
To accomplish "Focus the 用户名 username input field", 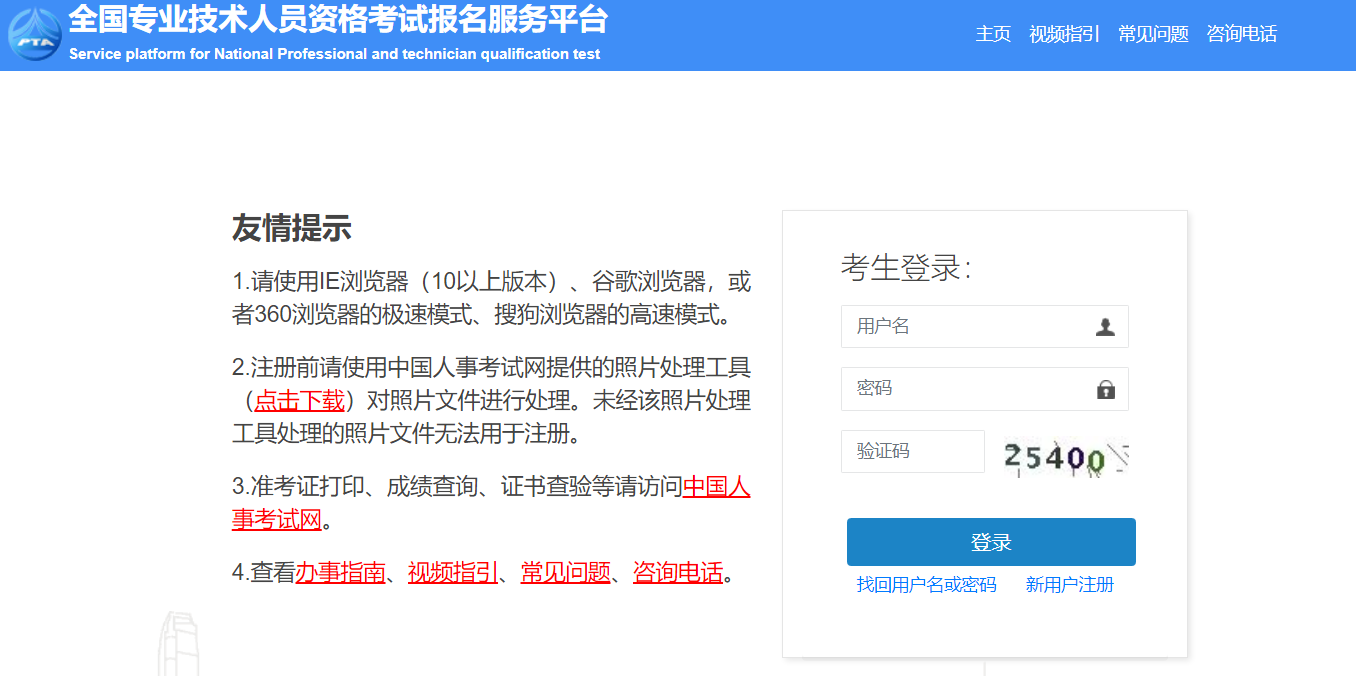I will pos(965,327).
